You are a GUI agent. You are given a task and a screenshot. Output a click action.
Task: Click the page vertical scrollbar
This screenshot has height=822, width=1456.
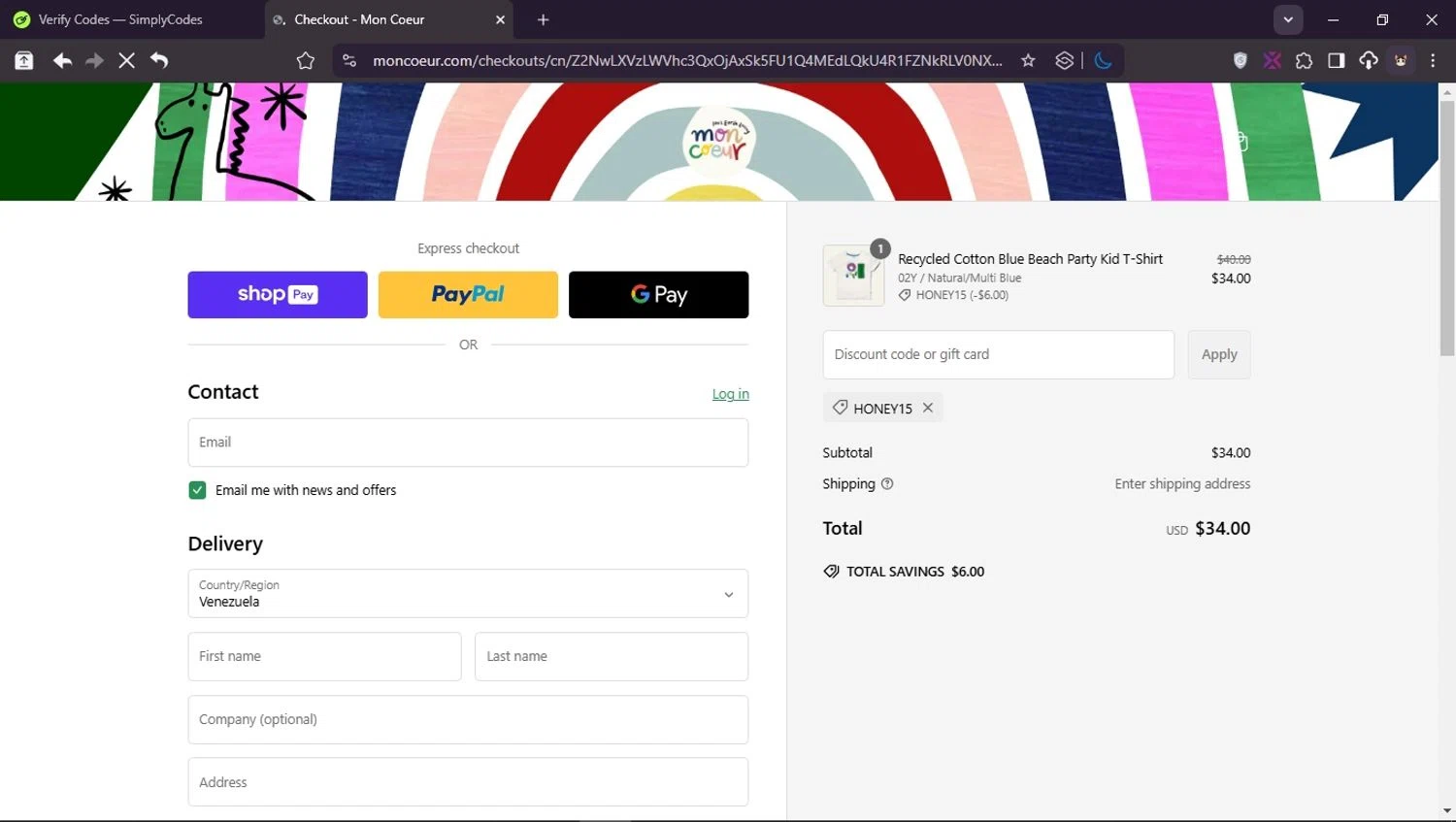[1447, 228]
